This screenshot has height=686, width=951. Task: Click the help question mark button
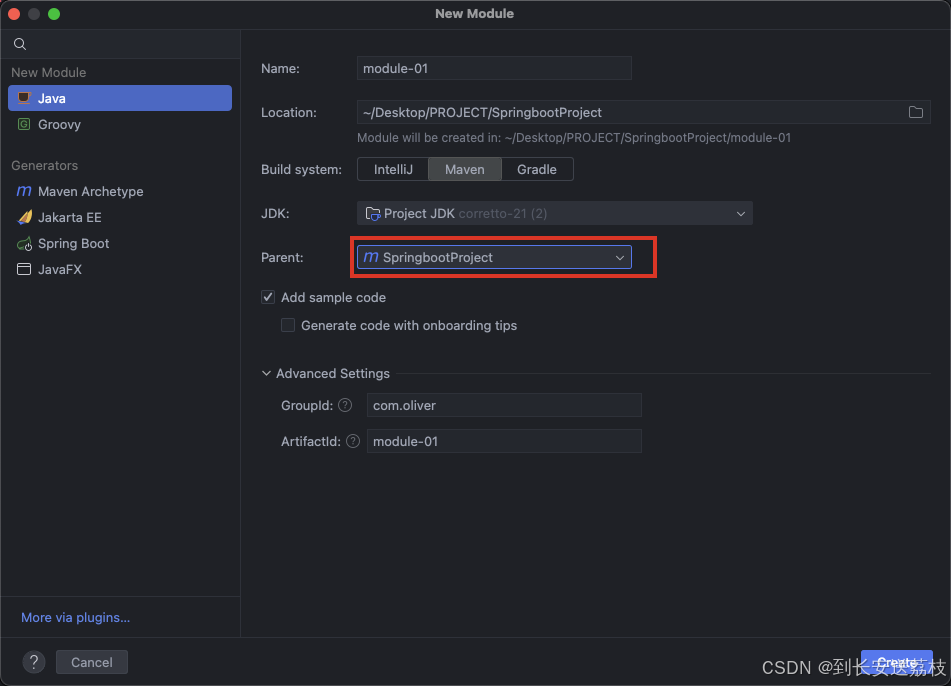(x=34, y=662)
